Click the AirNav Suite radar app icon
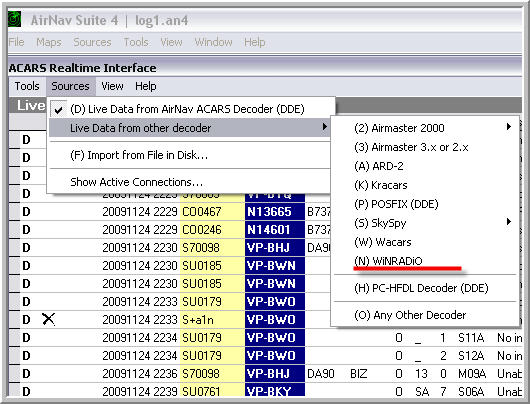 (15, 20)
